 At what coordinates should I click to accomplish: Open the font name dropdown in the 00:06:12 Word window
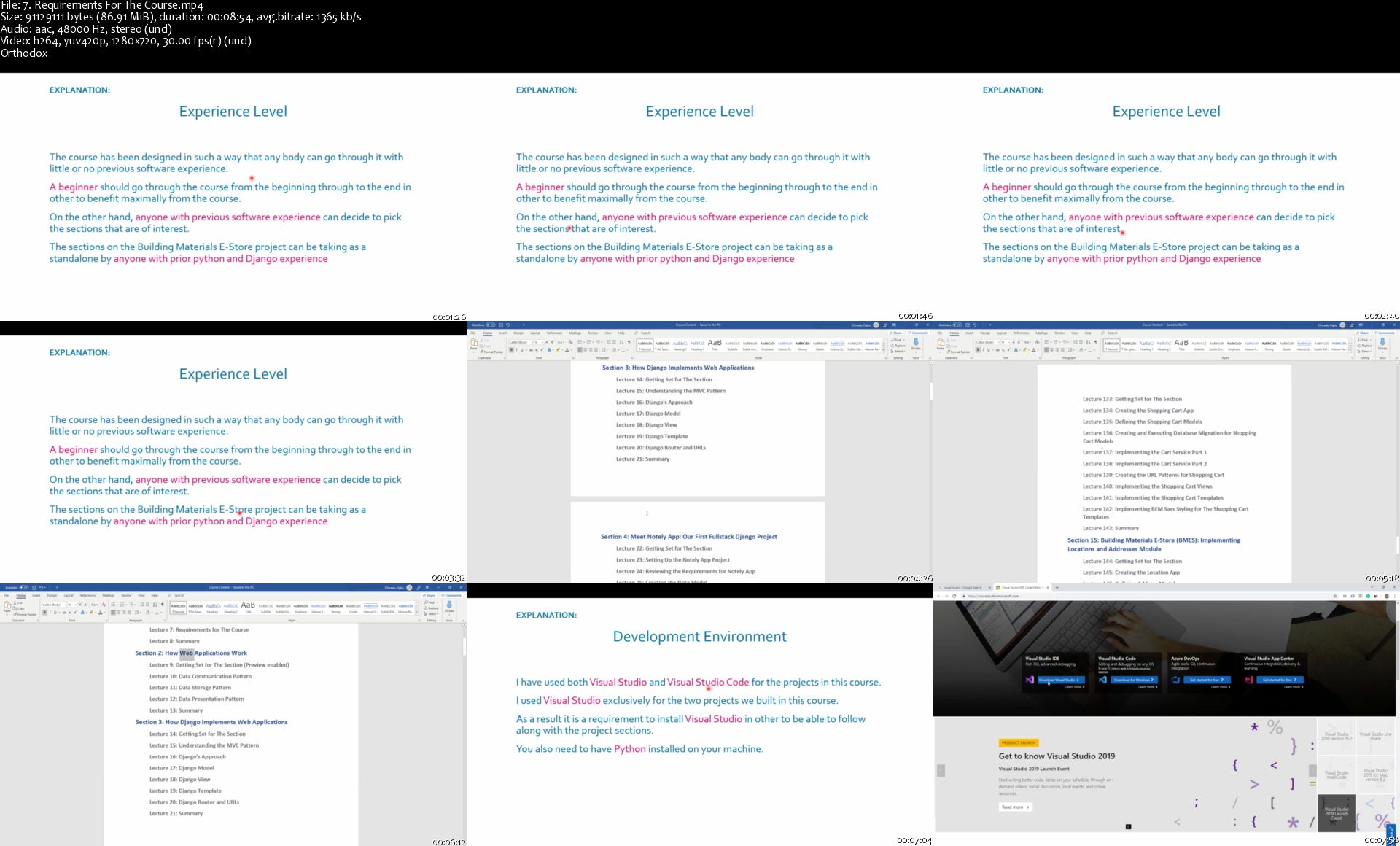(x=66, y=605)
